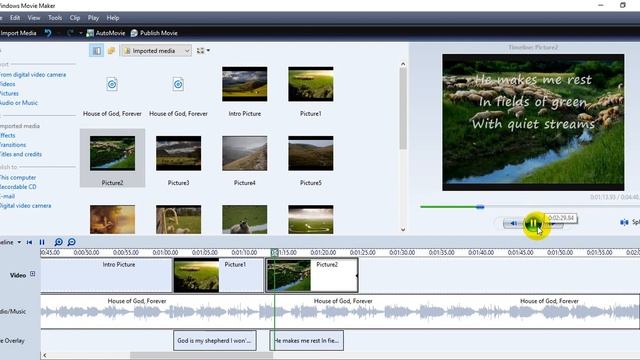Click the Pictures import link
The width and height of the screenshot is (640, 360).
point(9,93)
